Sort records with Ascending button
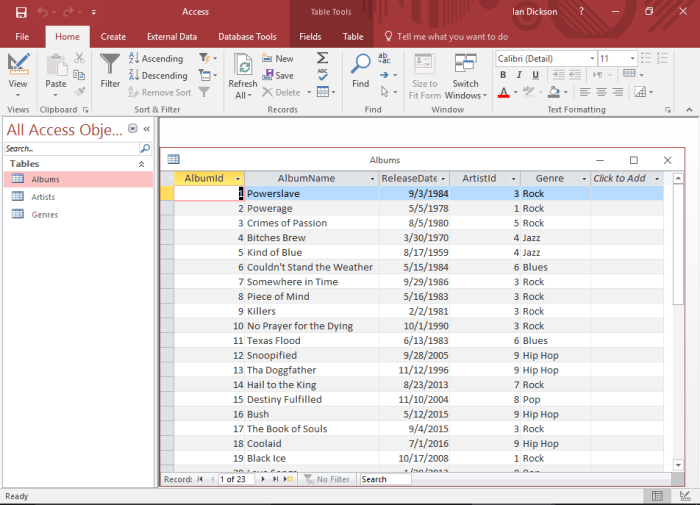The height and width of the screenshot is (505, 700). [x=155, y=59]
